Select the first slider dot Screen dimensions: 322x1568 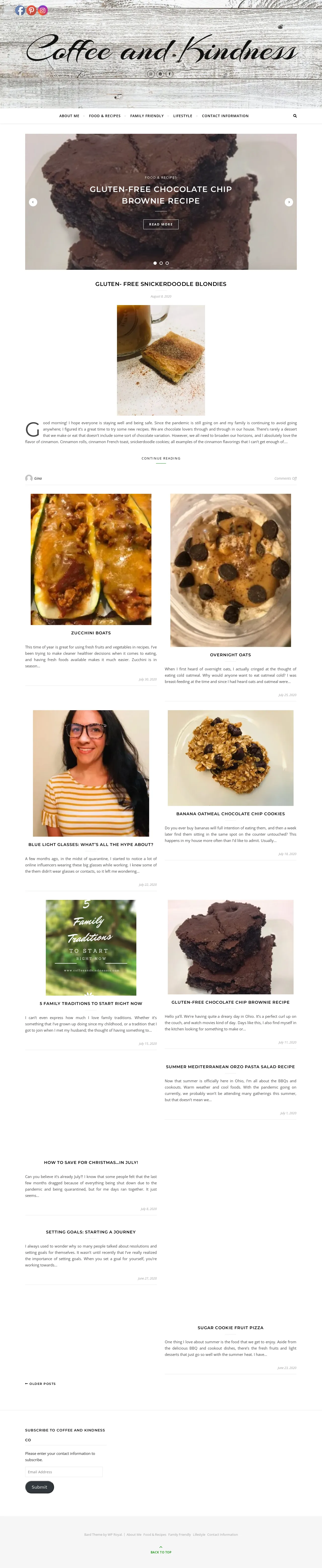(155, 263)
